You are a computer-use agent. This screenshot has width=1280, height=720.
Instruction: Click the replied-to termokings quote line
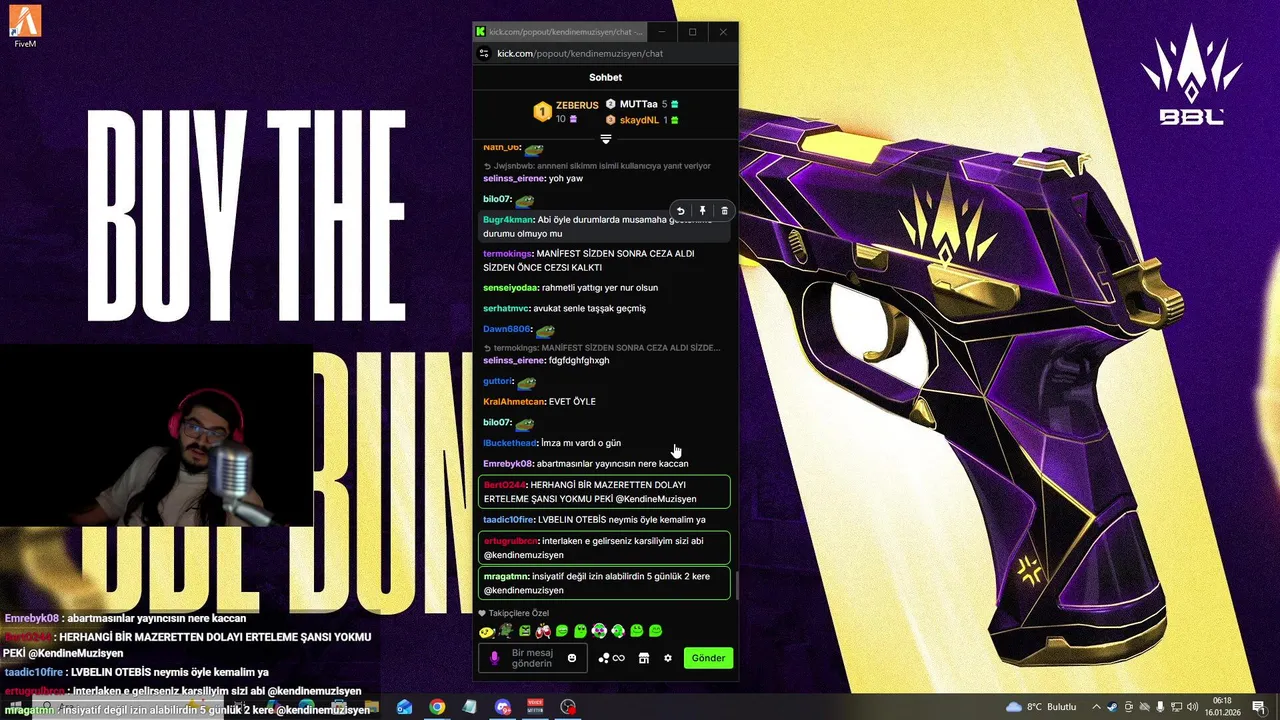[x=601, y=348]
